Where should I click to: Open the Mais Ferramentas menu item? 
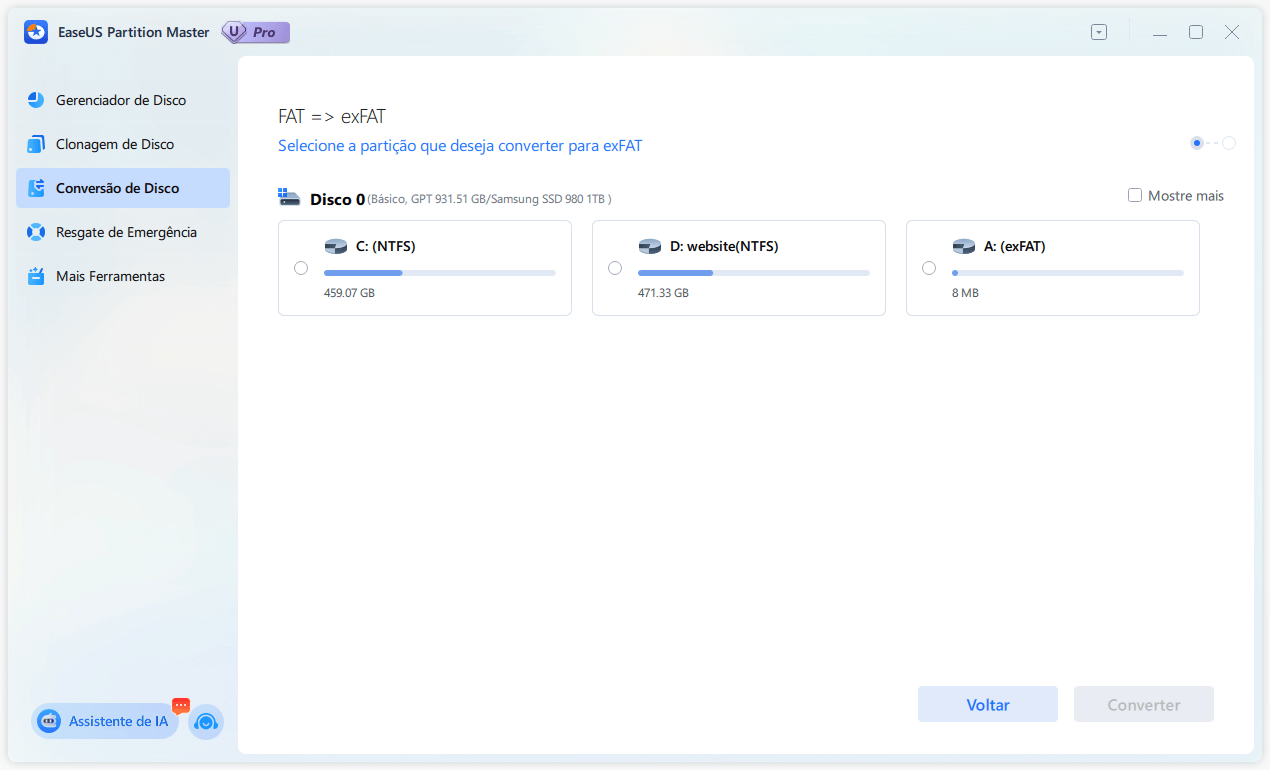pos(110,276)
